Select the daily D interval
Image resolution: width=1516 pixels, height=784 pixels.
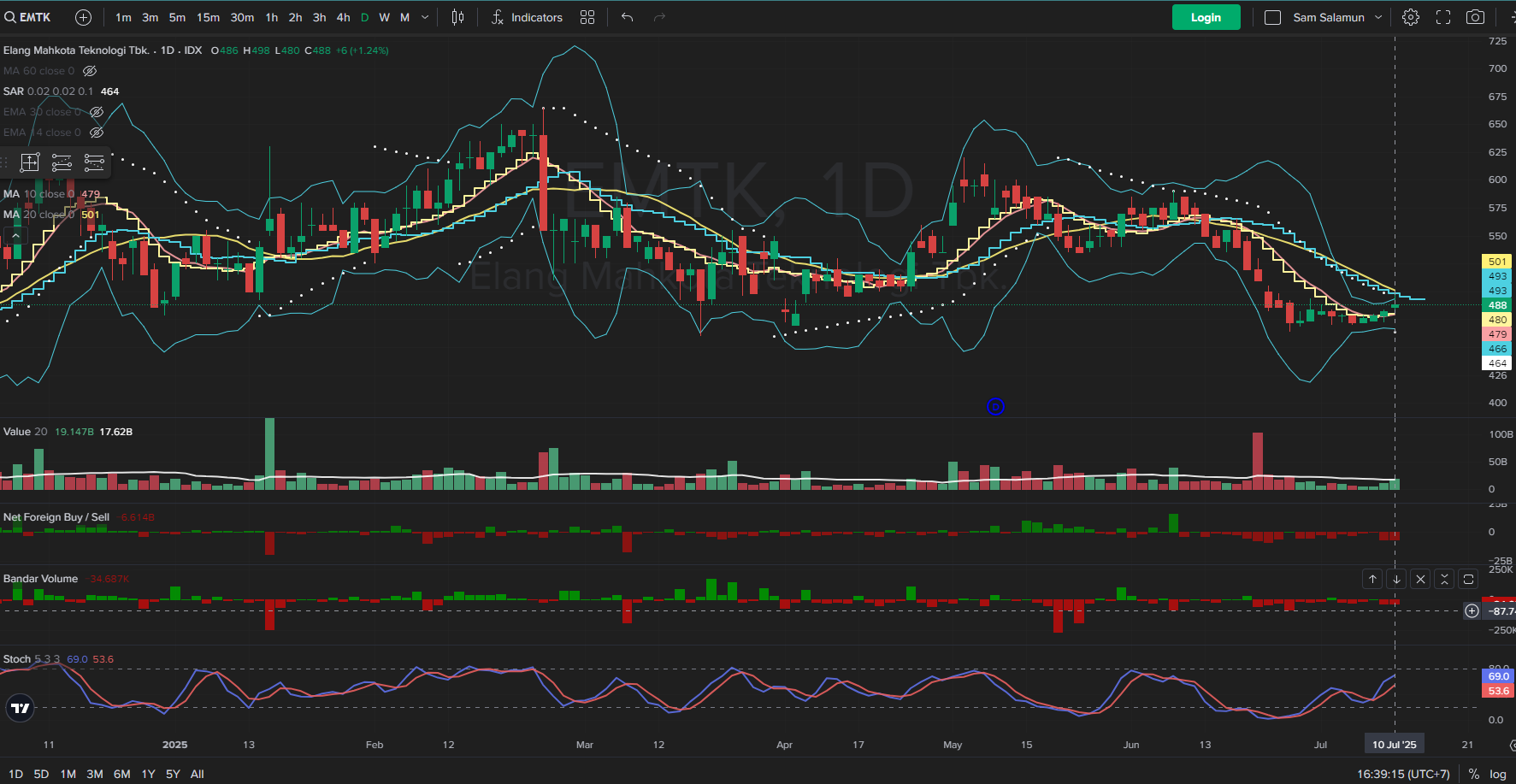tap(365, 17)
